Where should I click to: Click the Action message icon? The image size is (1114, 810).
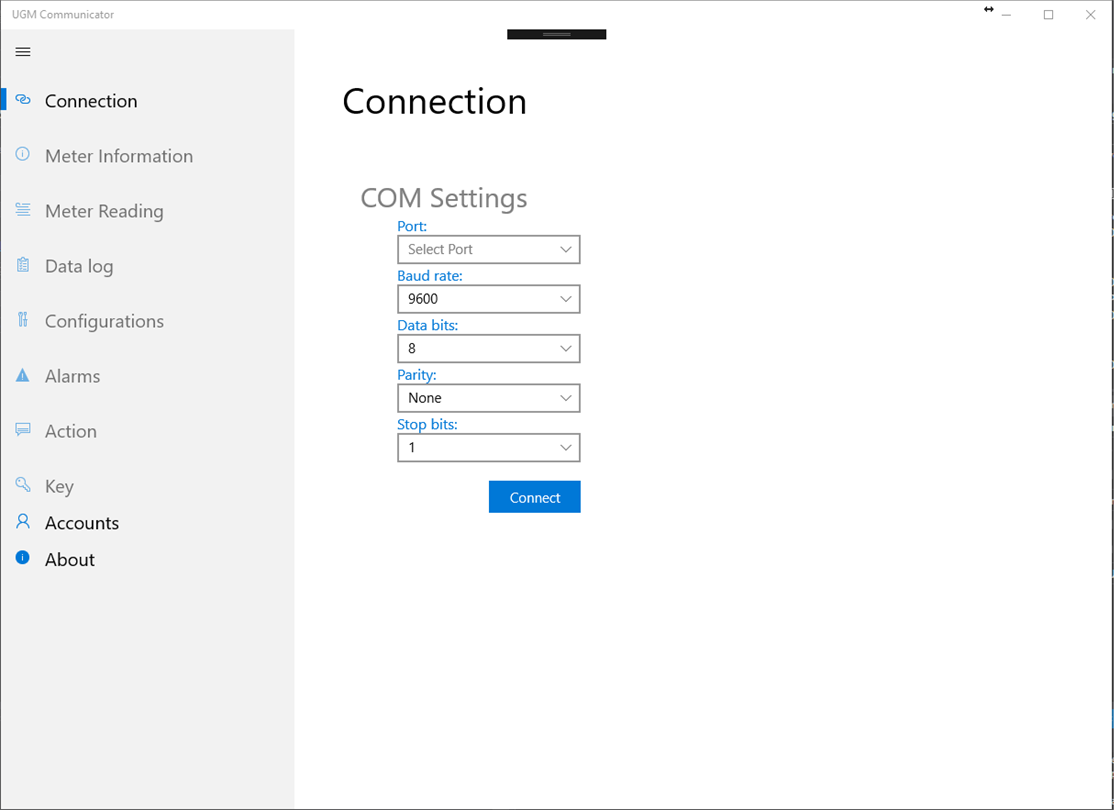[23, 430]
